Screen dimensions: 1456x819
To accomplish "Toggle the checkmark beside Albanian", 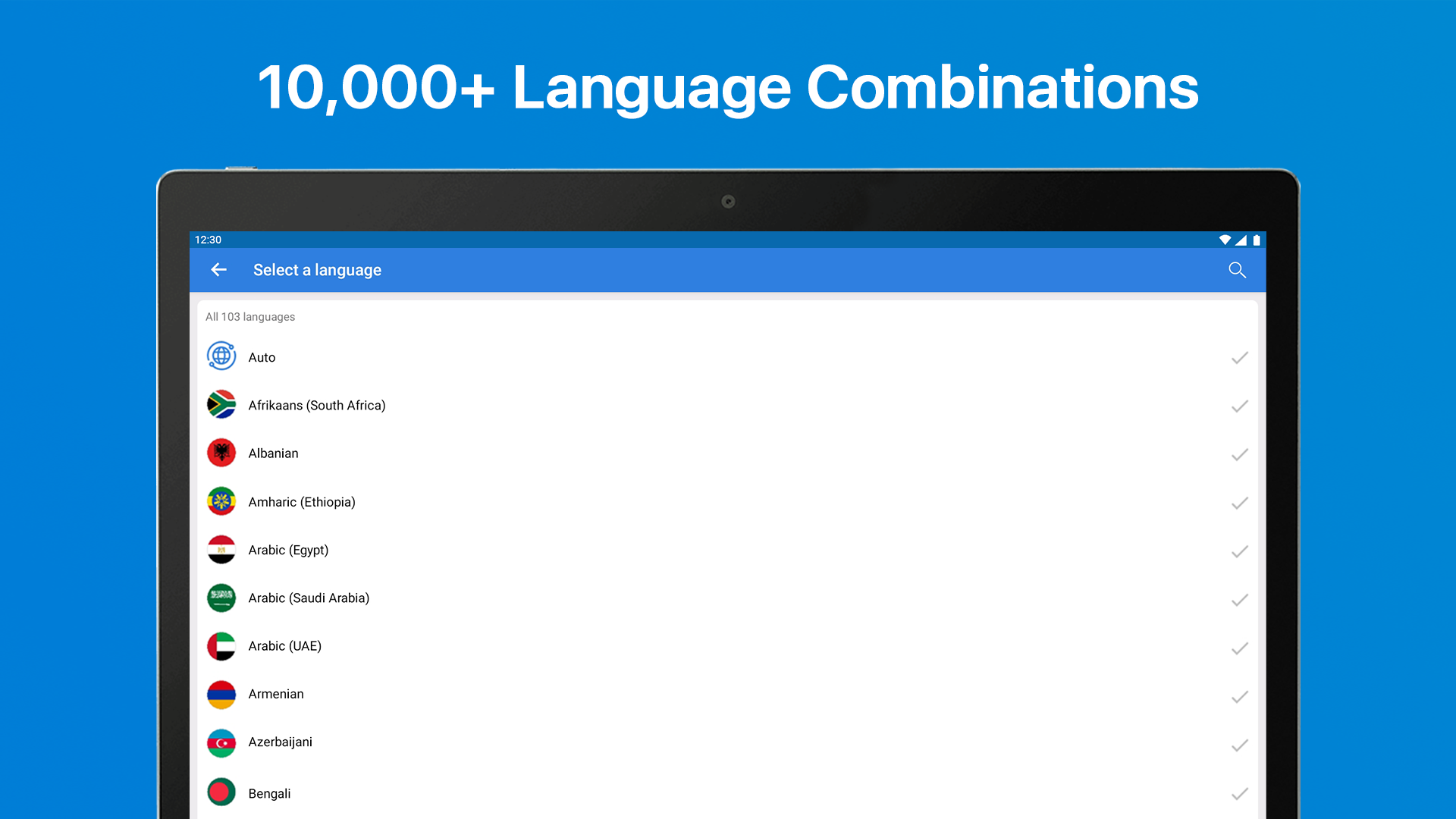I will (1239, 454).
